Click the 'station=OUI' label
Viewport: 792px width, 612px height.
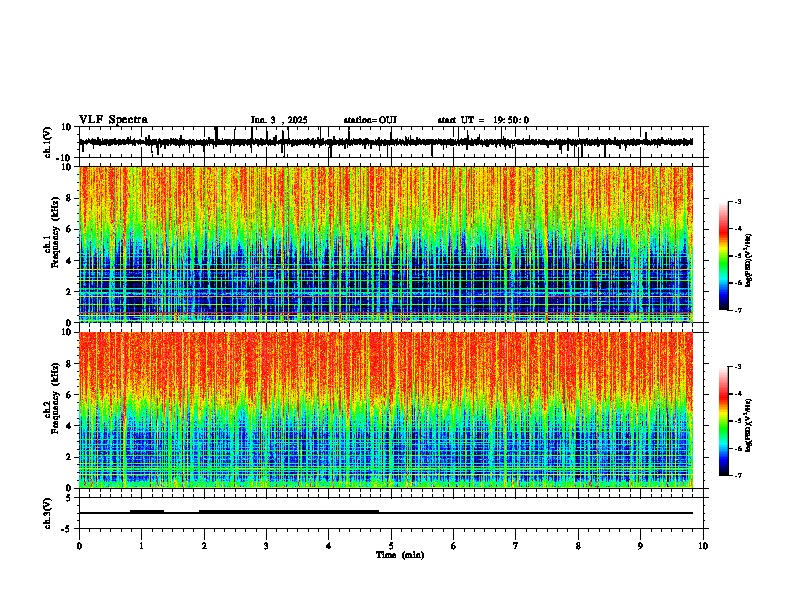point(370,120)
